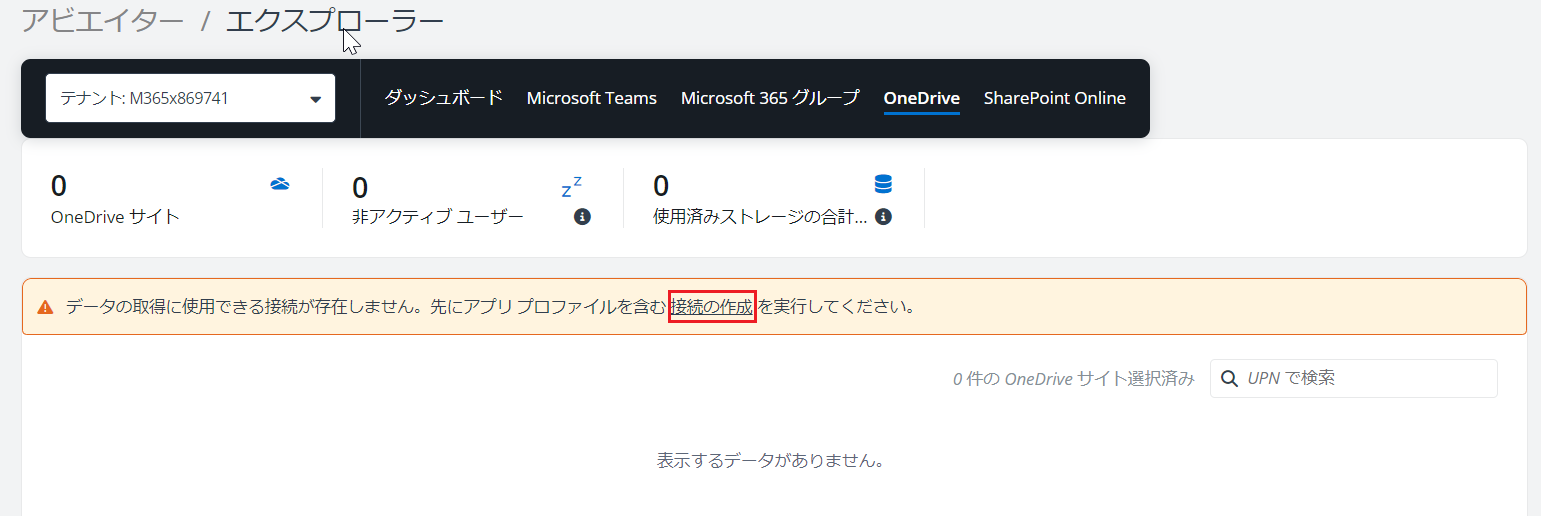Open the tenant M365x869741 dropdown
This screenshot has height=516, width=1541.
click(x=190, y=98)
